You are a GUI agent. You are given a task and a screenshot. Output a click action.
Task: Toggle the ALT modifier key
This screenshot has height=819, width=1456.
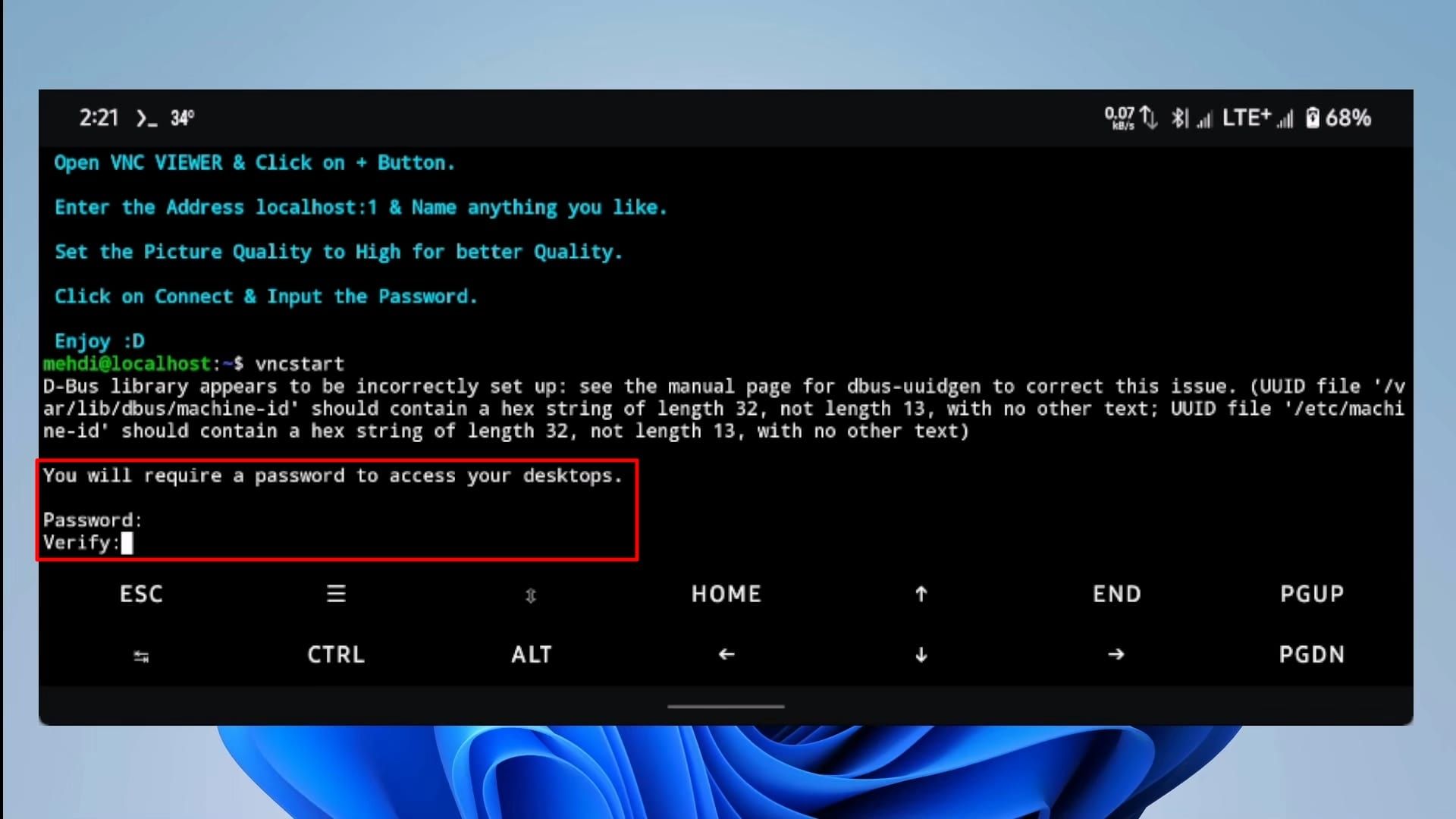(531, 654)
